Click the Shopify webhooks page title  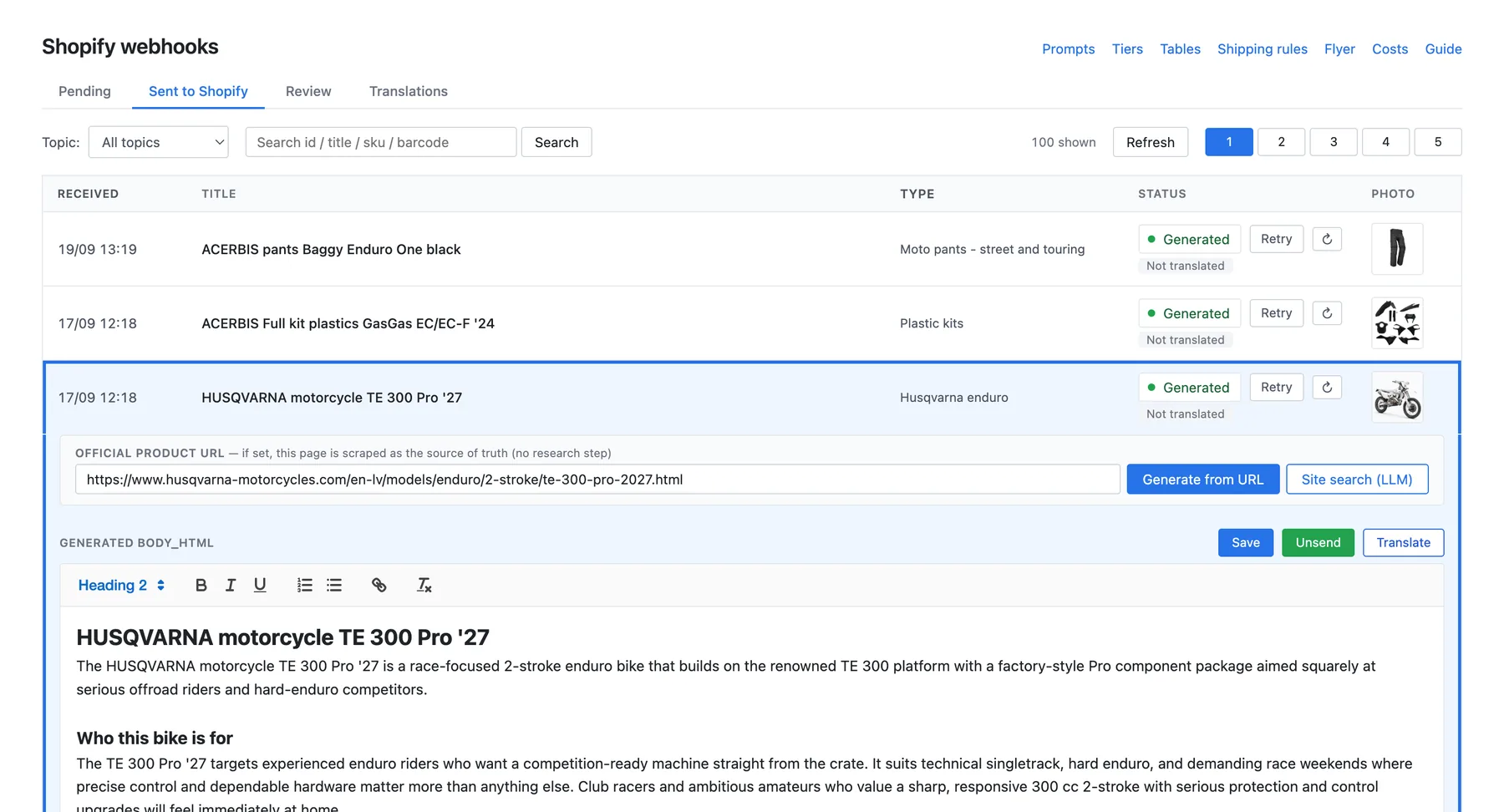click(x=130, y=47)
